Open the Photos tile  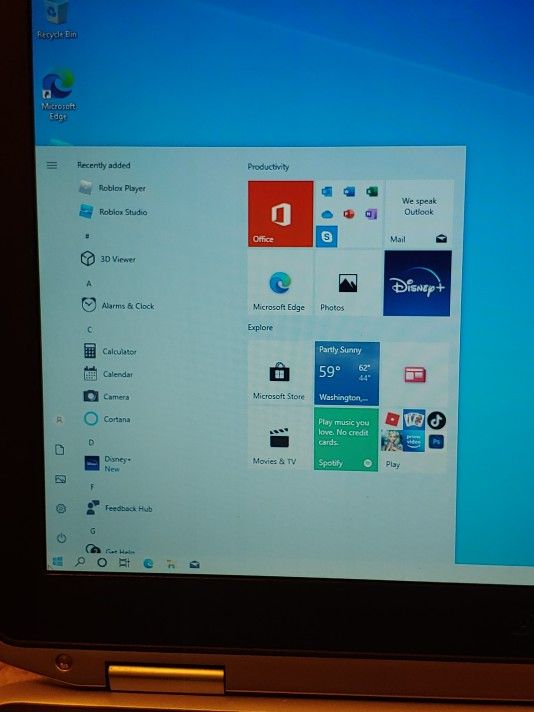coord(347,283)
